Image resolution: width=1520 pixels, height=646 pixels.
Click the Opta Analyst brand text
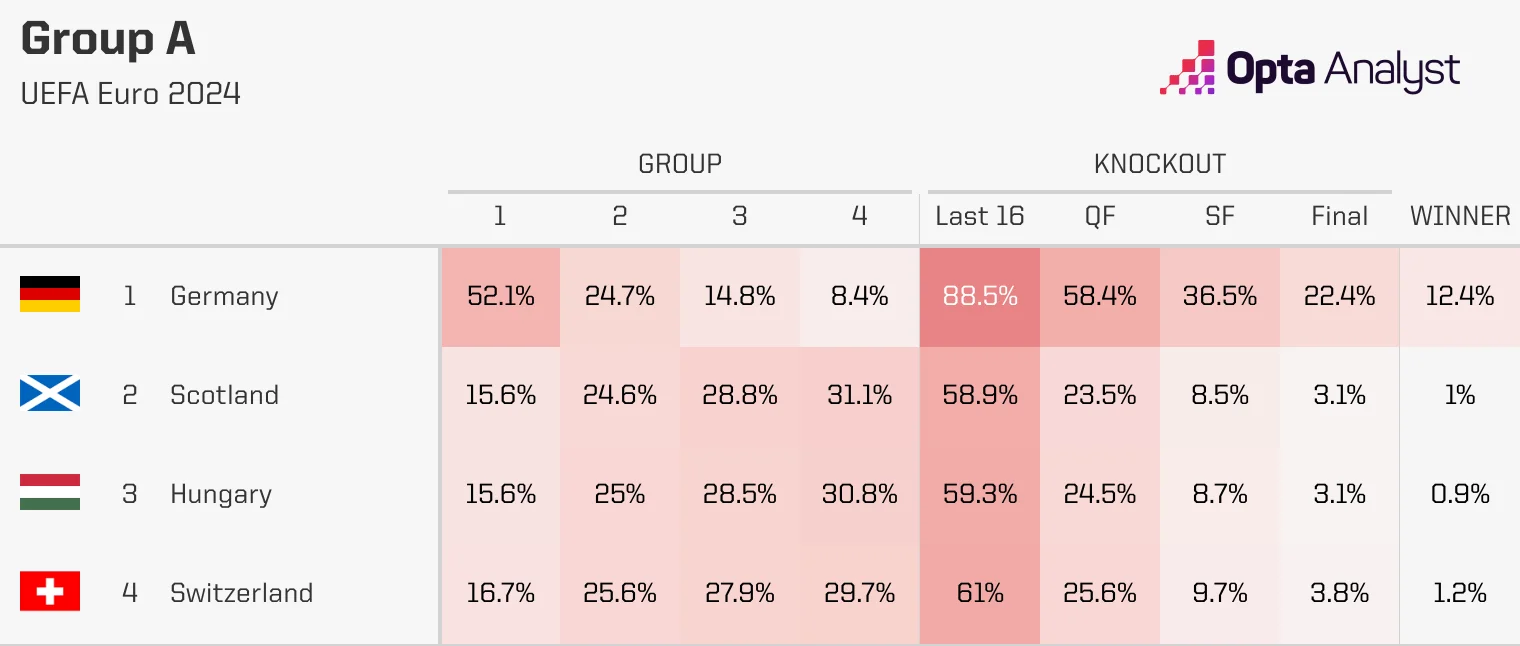click(1343, 70)
